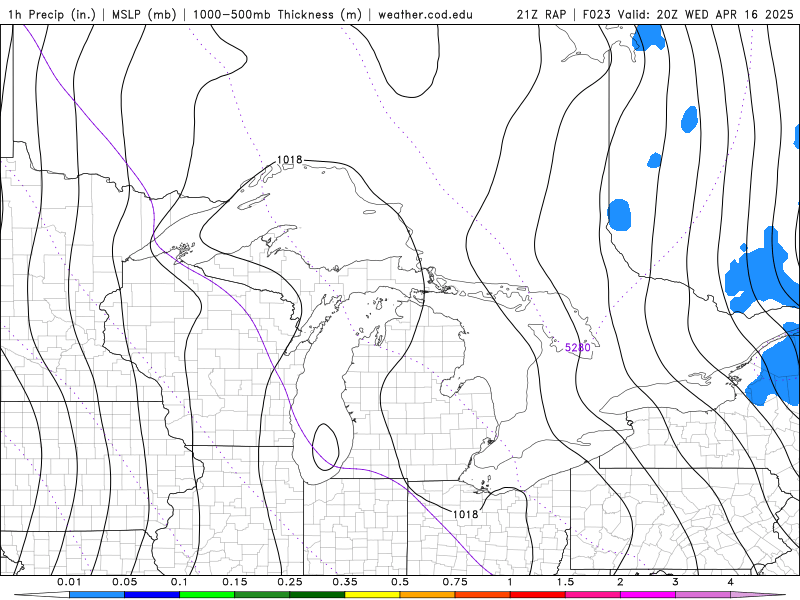
Task: Click the 1018 label north of Lake Superior
Action: coord(289,160)
